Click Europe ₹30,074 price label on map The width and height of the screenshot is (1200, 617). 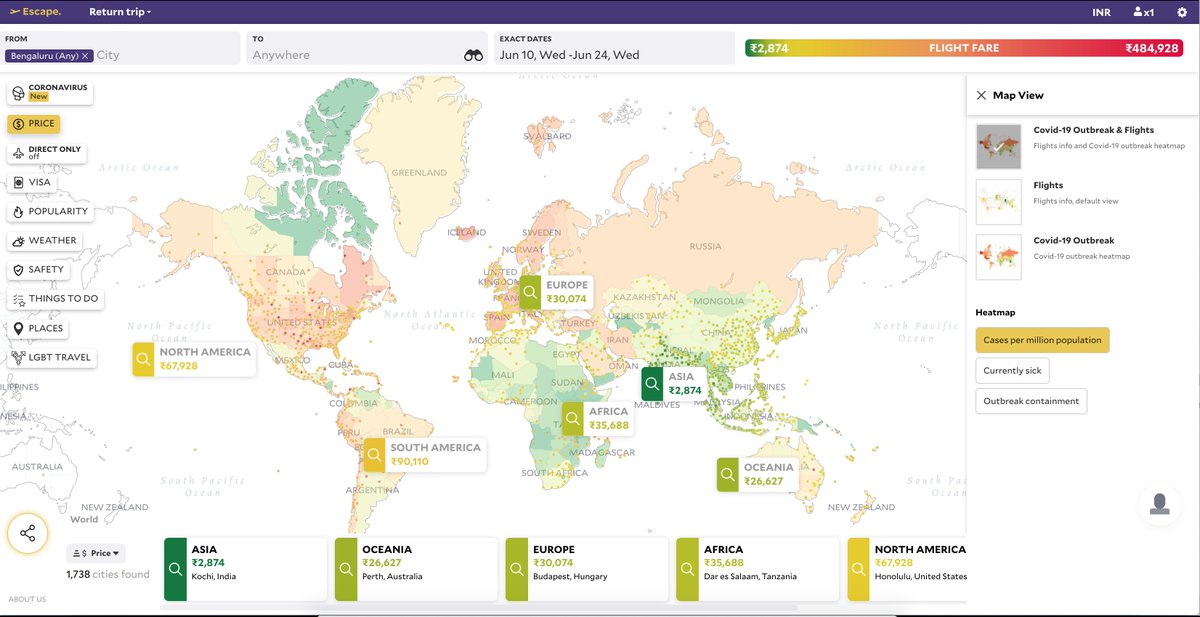tap(566, 298)
